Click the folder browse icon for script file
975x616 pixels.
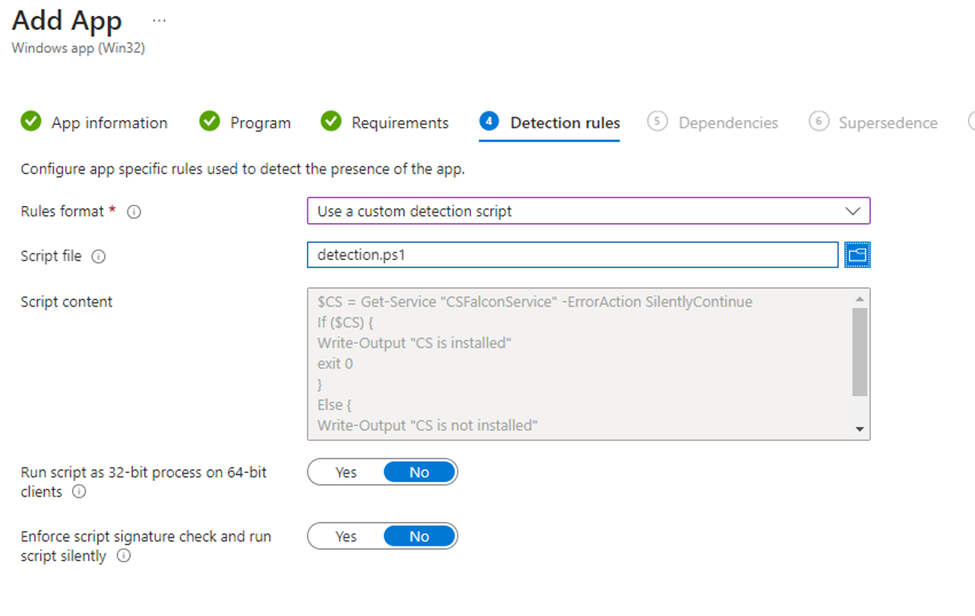tap(856, 255)
